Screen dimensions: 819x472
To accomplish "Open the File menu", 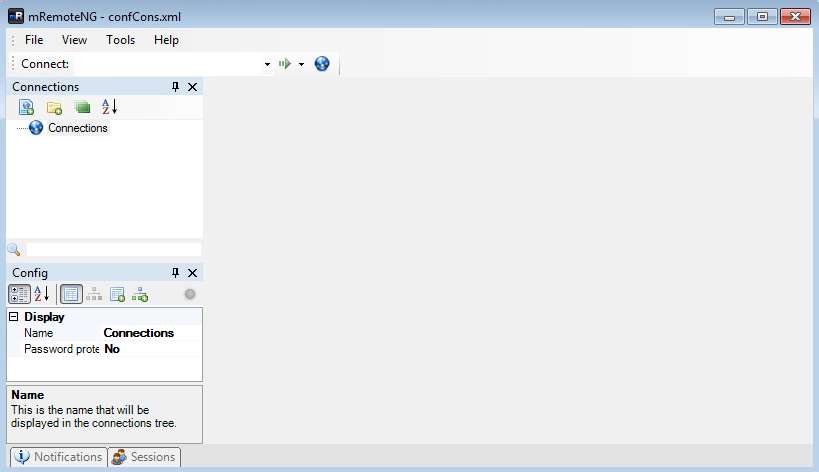I will tap(34, 40).
